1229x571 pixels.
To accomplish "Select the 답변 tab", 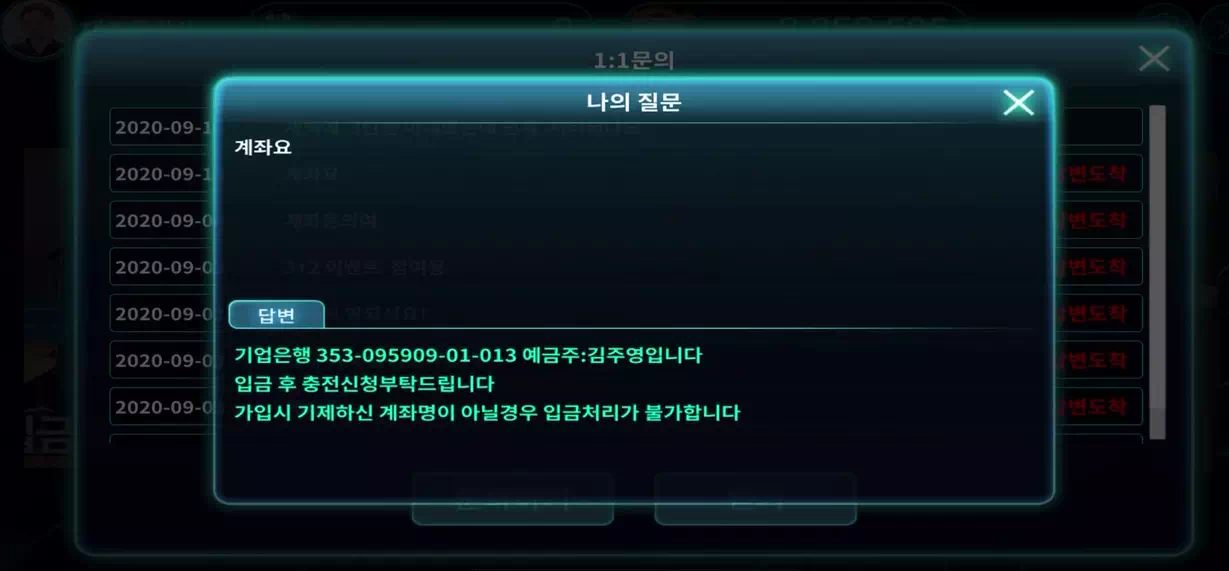I will tap(277, 315).
